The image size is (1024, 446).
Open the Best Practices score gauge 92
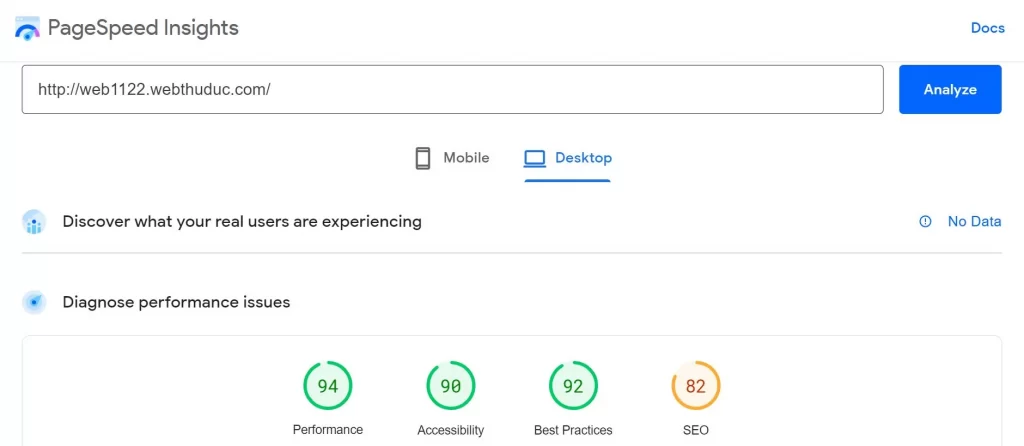point(573,386)
